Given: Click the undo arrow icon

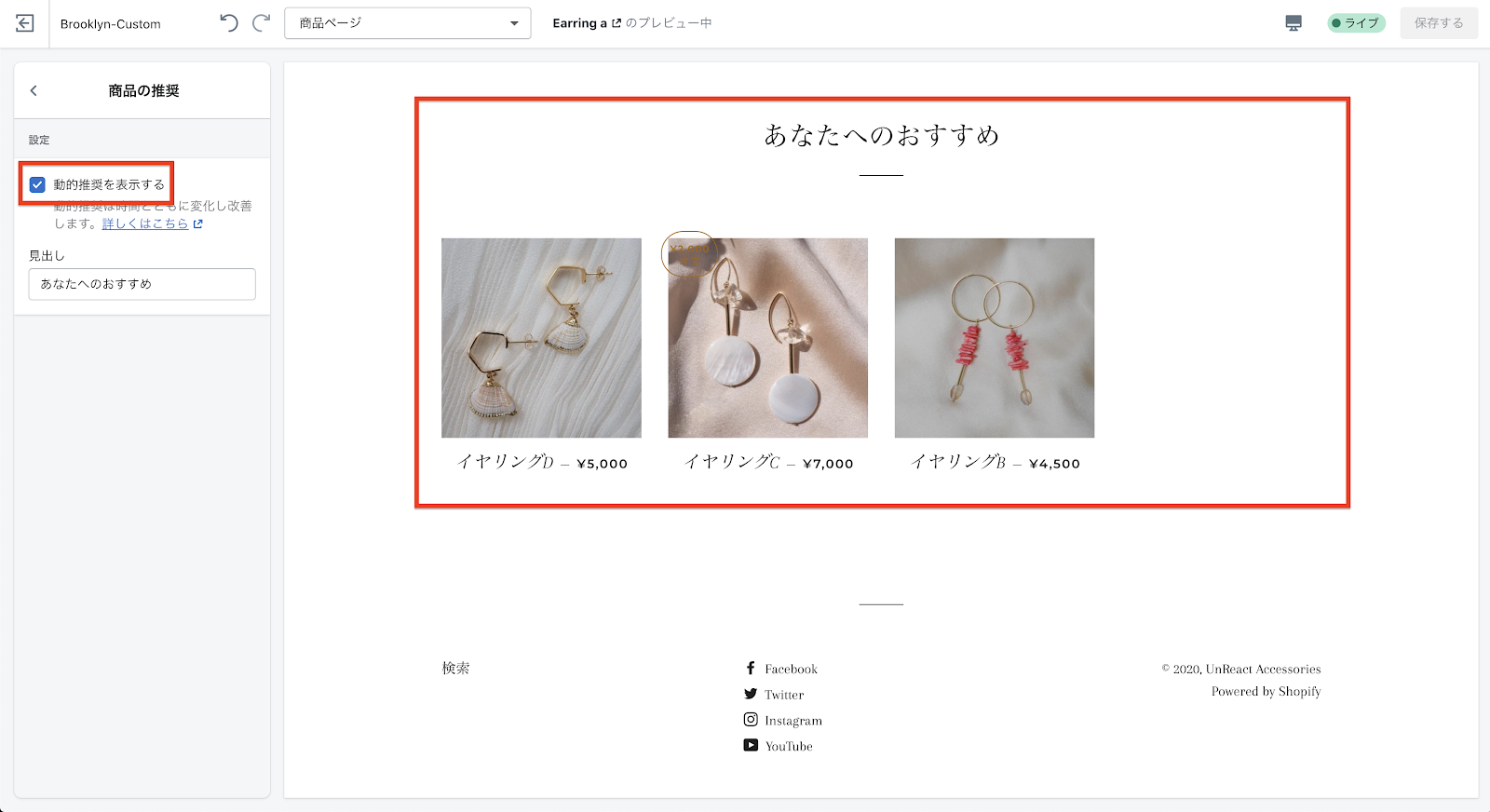Looking at the screenshot, I should 228,23.
